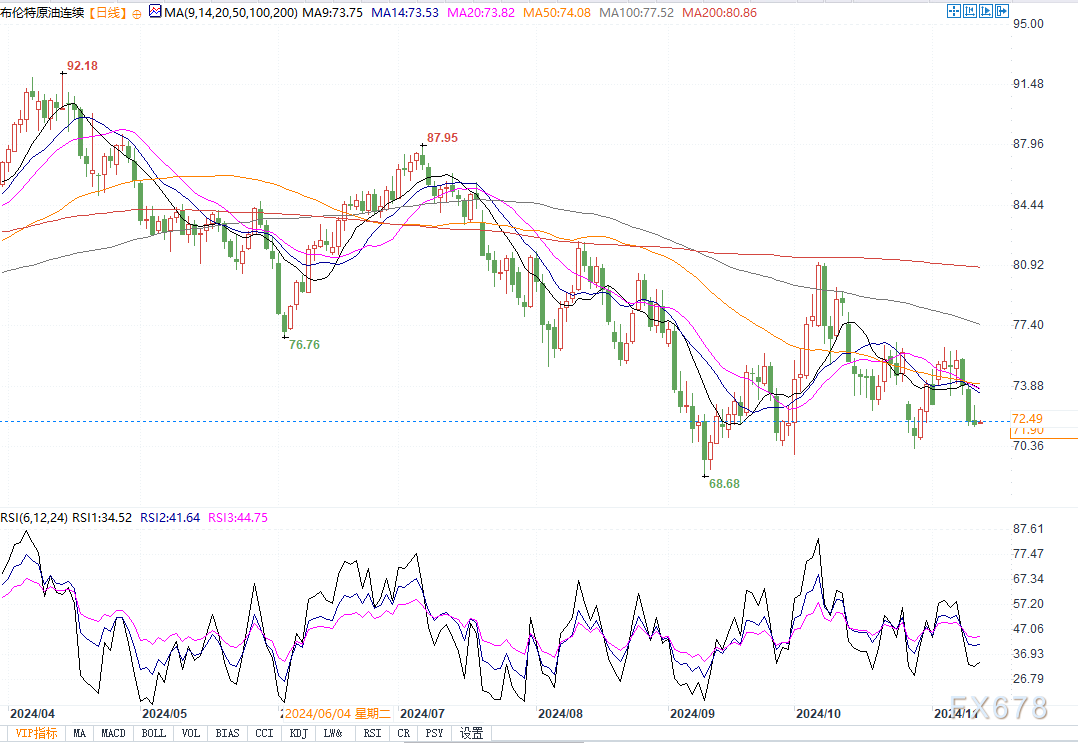The width and height of the screenshot is (1078, 743).
Task: Switch to the MACD indicator tab
Action: pyautogui.click(x=114, y=733)
